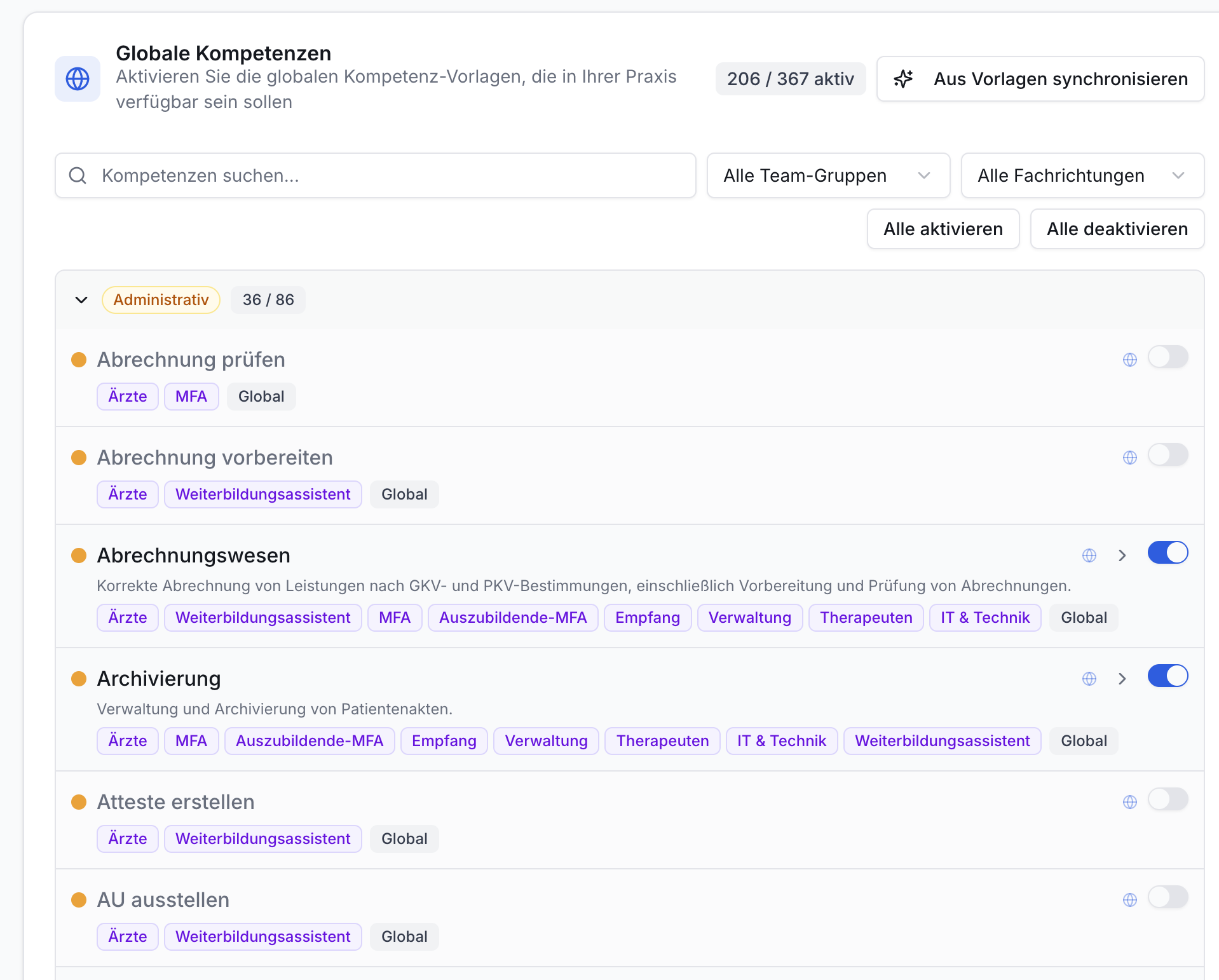Click Verwaltung tag under Abrechnungswesen

click(750, 618)
